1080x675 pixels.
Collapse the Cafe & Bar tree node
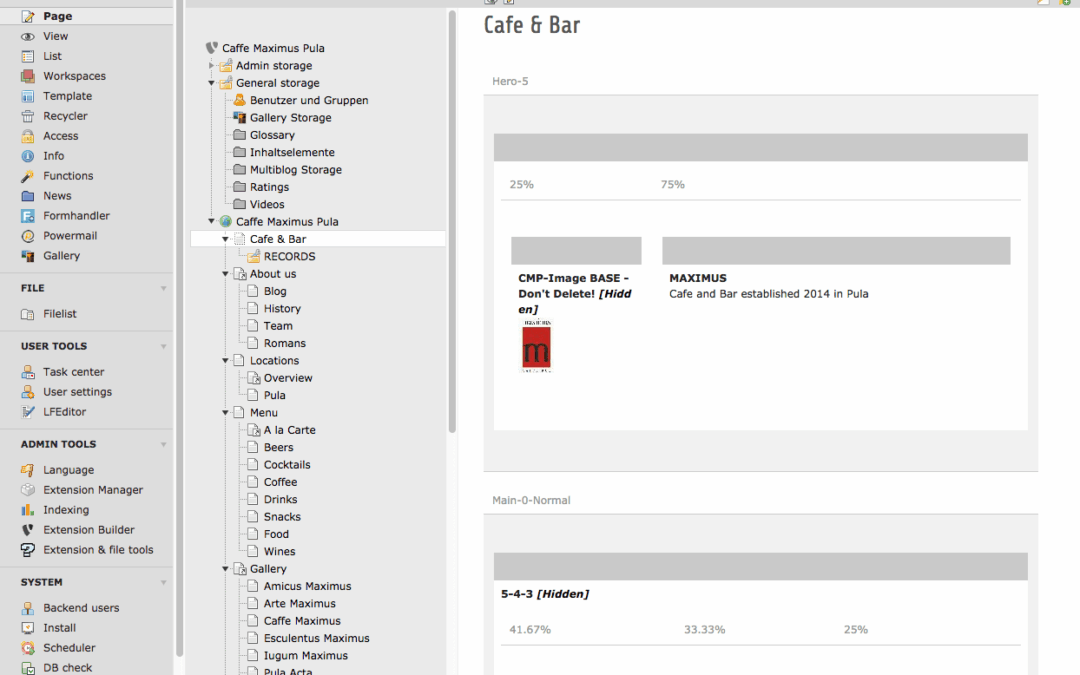point(225,239)
